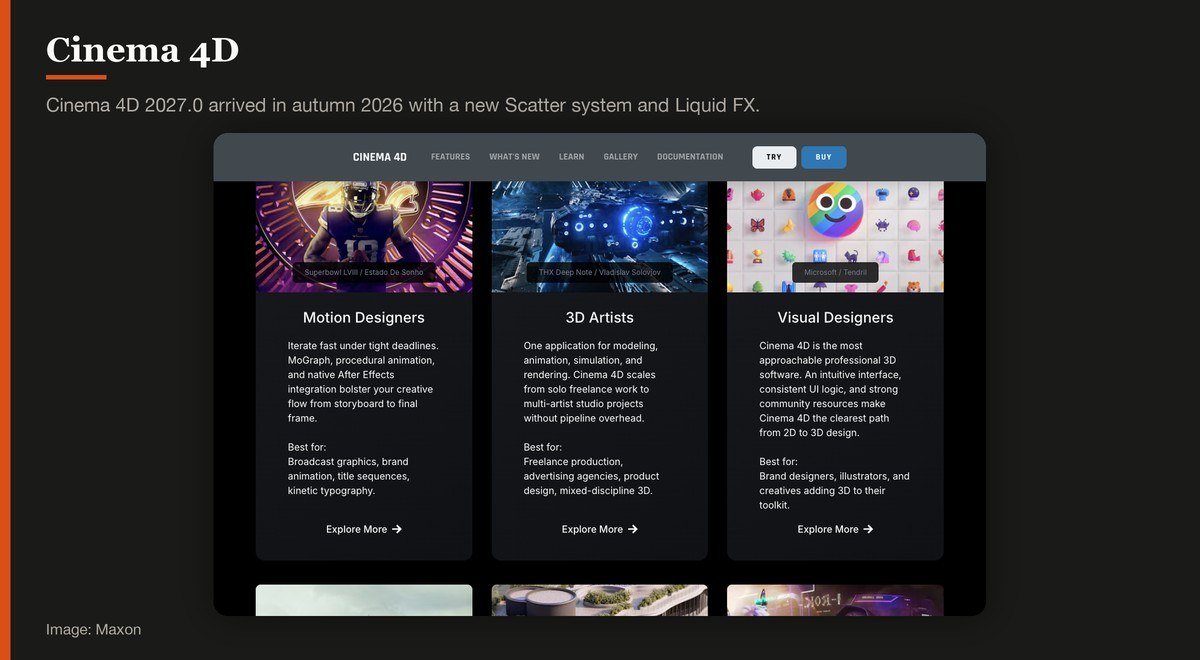
Task: Open the WHAT'S NEW nav item
Action: 514,157
